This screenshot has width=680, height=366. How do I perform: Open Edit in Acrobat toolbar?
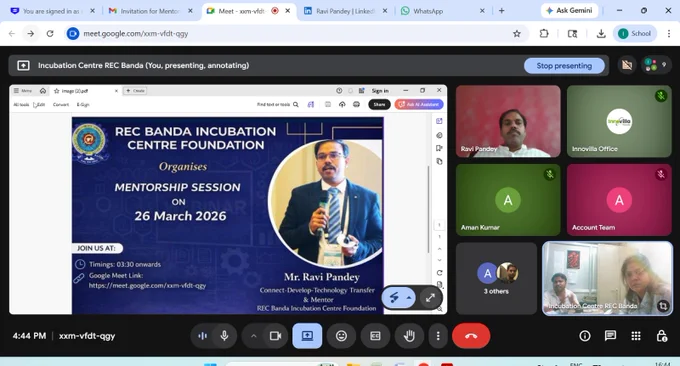tap(40, 105)
